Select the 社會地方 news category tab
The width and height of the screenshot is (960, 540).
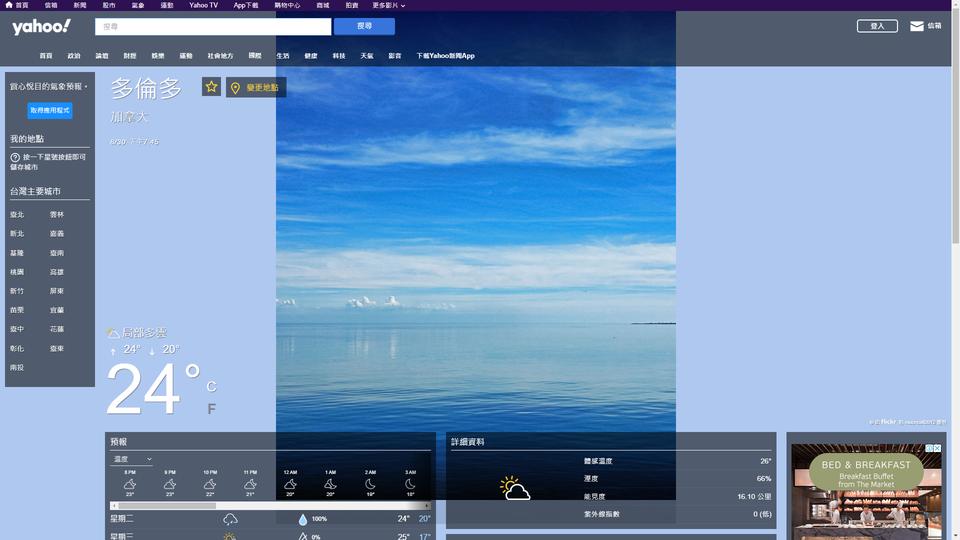220,56
